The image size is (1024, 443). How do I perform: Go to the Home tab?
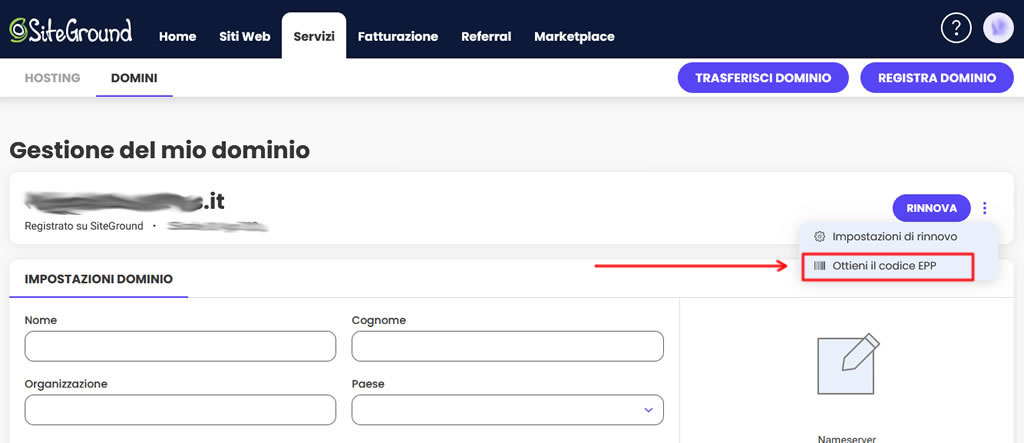pyautogui.click(x=178, y=37)
